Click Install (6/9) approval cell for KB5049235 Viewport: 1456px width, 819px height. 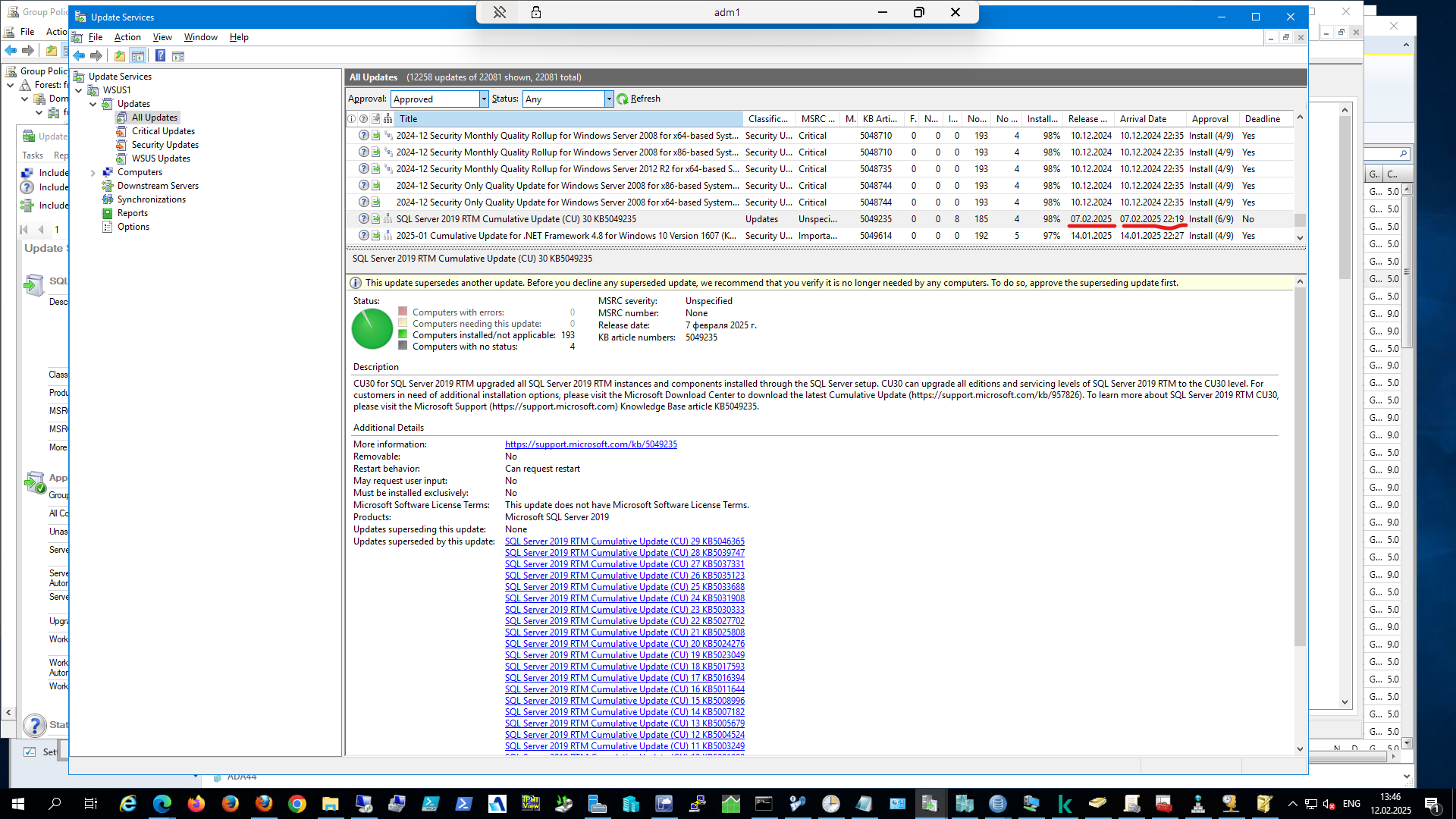click(1211, 219)
